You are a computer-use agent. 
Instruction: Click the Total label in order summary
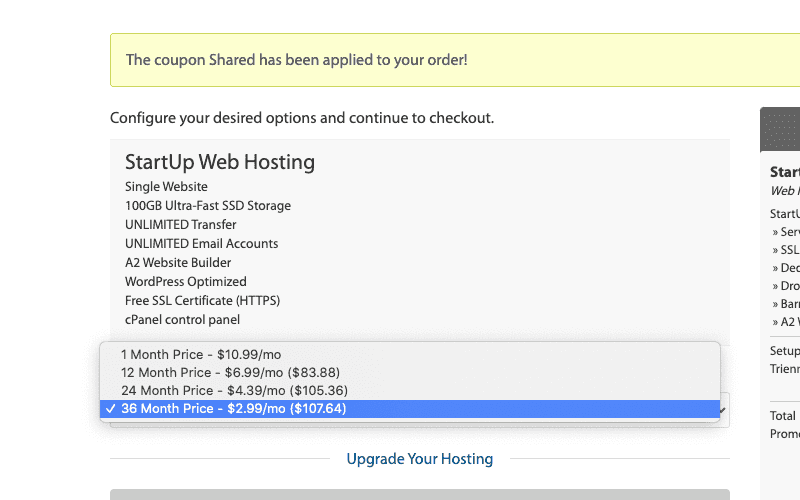pyautogui.click(x=783, y=416)
